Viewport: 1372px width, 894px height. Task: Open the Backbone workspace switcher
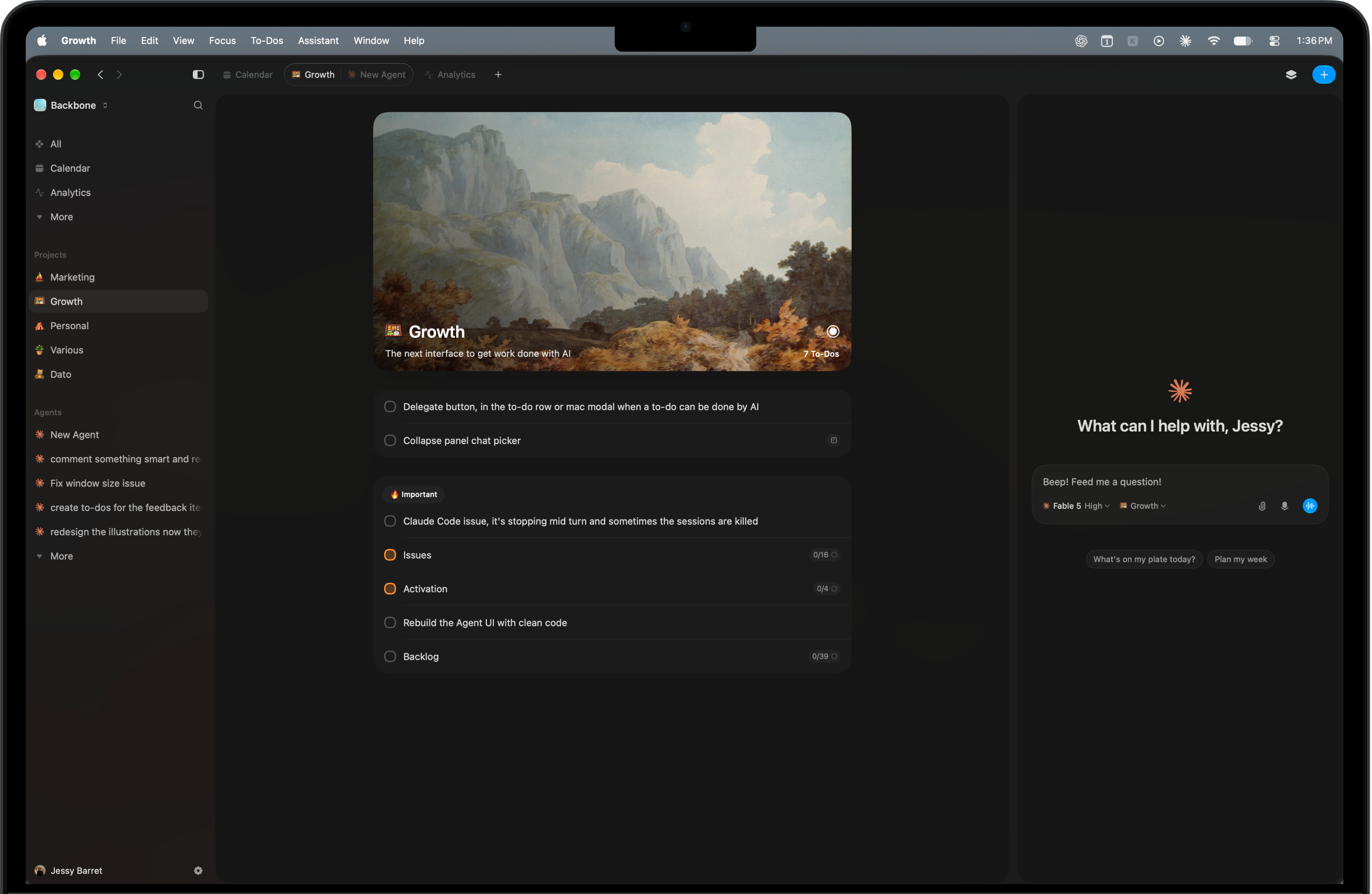(71, 105)
